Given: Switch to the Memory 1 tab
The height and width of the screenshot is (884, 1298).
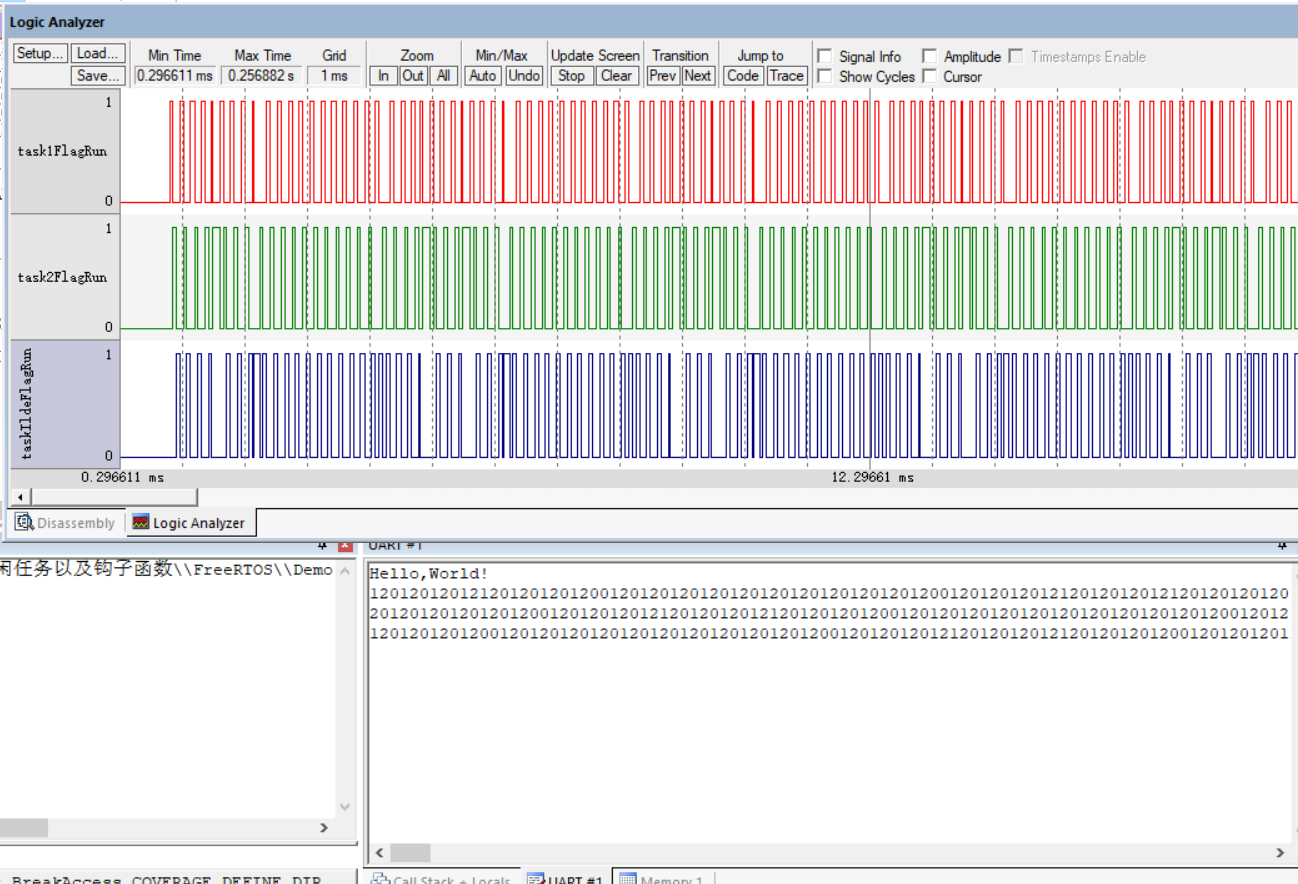Looking at the screenshot, I should 661,879.
